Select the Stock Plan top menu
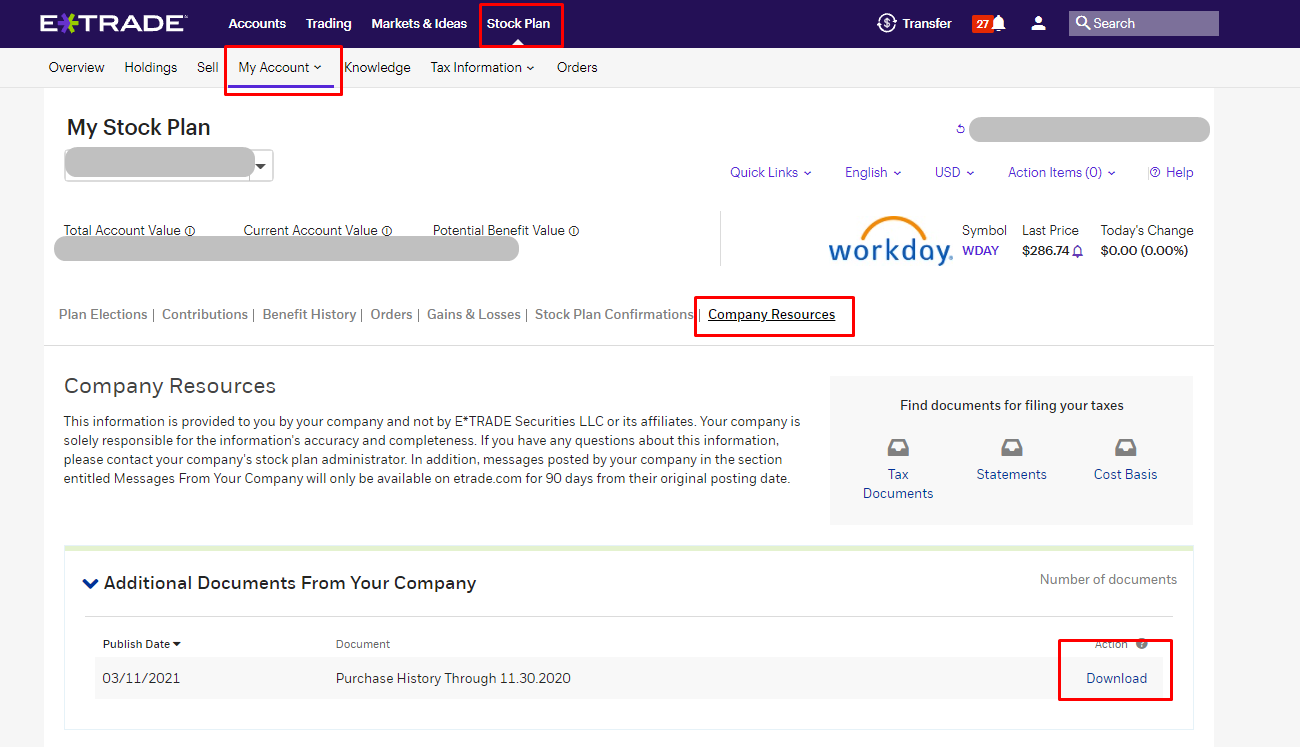Viewport: 1300px width, 747px height. coord(518,23)
